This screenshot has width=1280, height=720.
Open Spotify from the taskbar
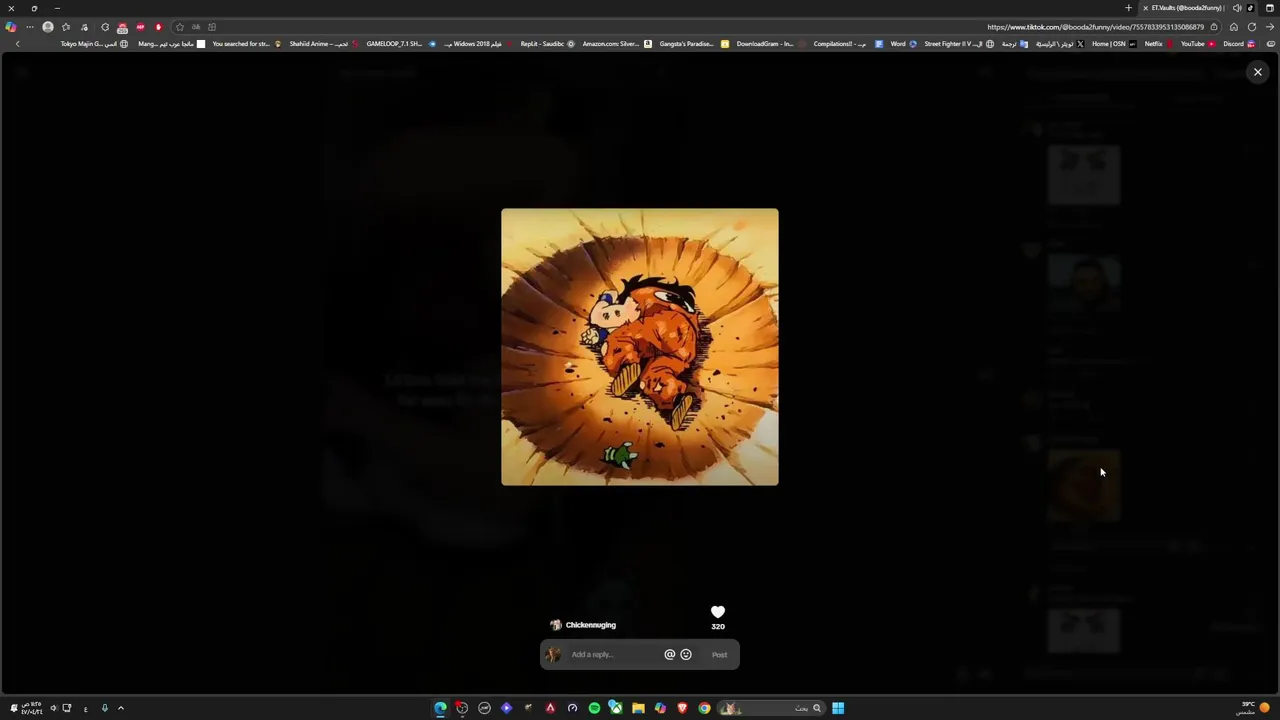594,708
